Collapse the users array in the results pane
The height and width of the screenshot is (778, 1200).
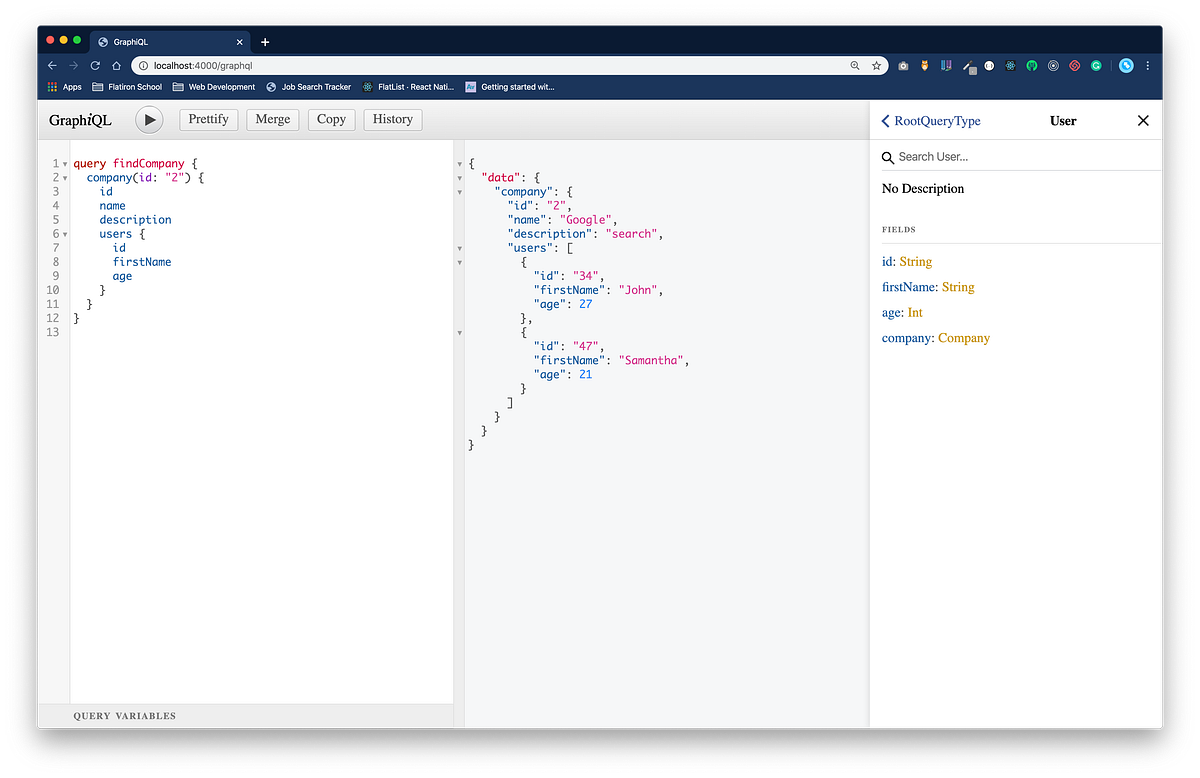458,247
